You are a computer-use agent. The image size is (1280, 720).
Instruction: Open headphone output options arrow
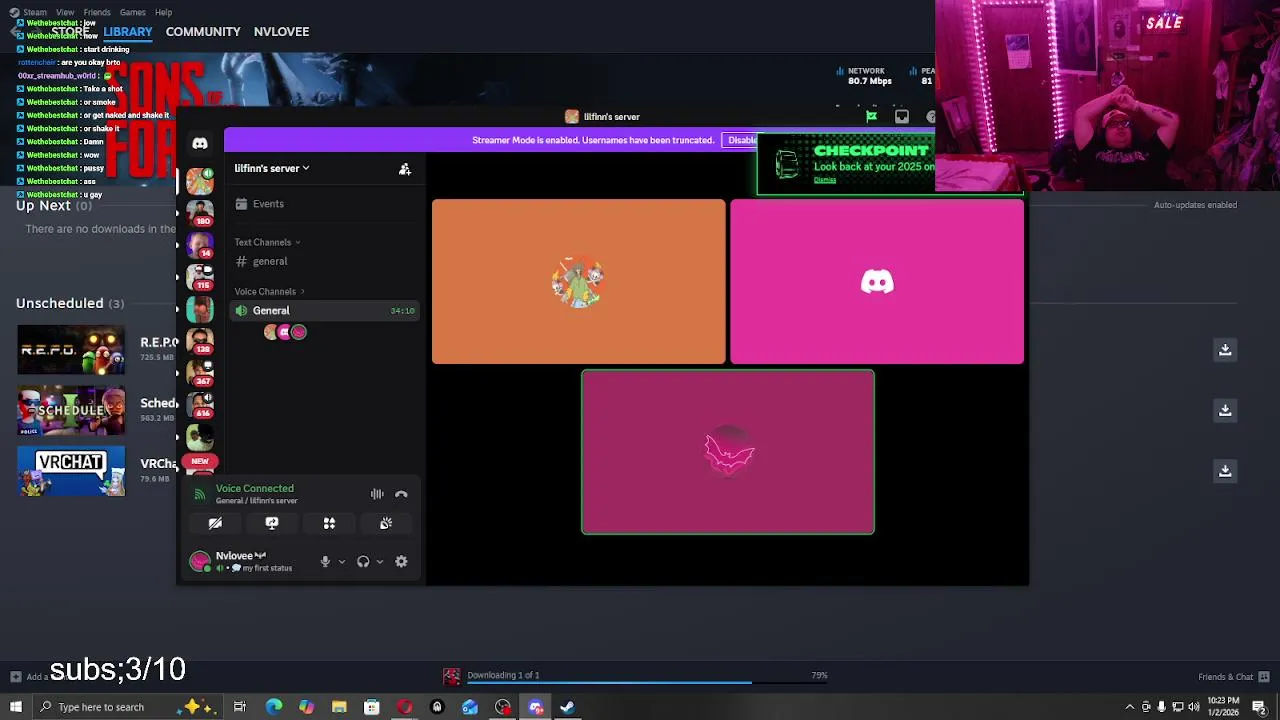point(379,562)
